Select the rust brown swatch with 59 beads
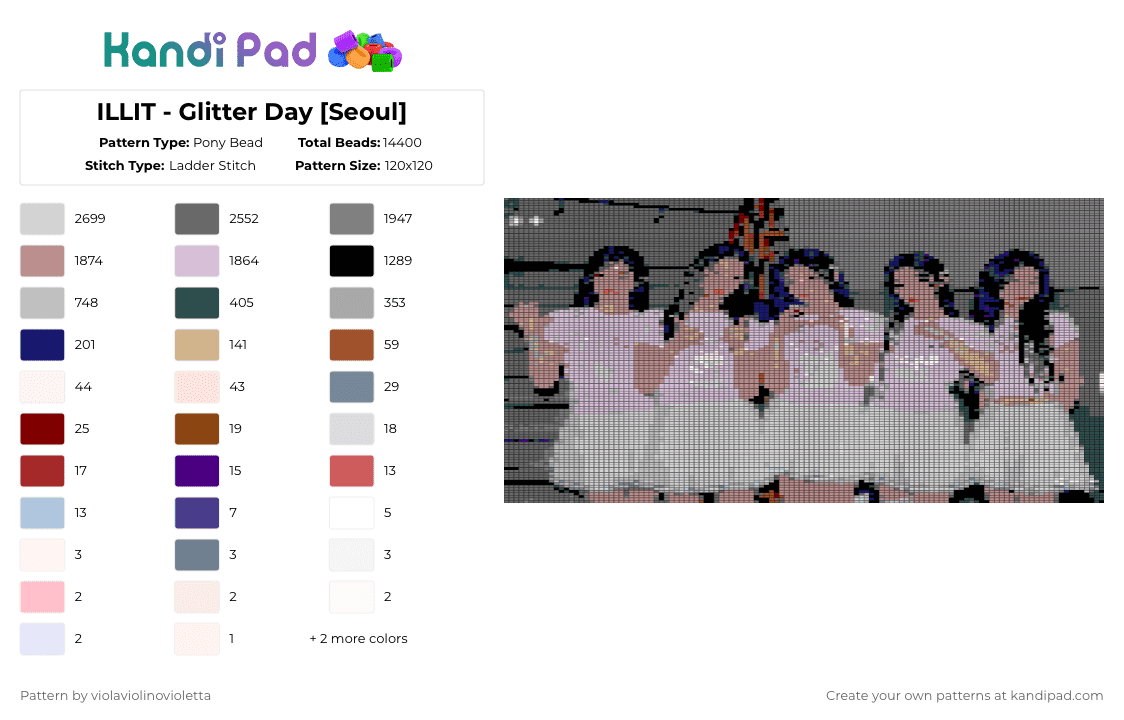 click(352, 345)
